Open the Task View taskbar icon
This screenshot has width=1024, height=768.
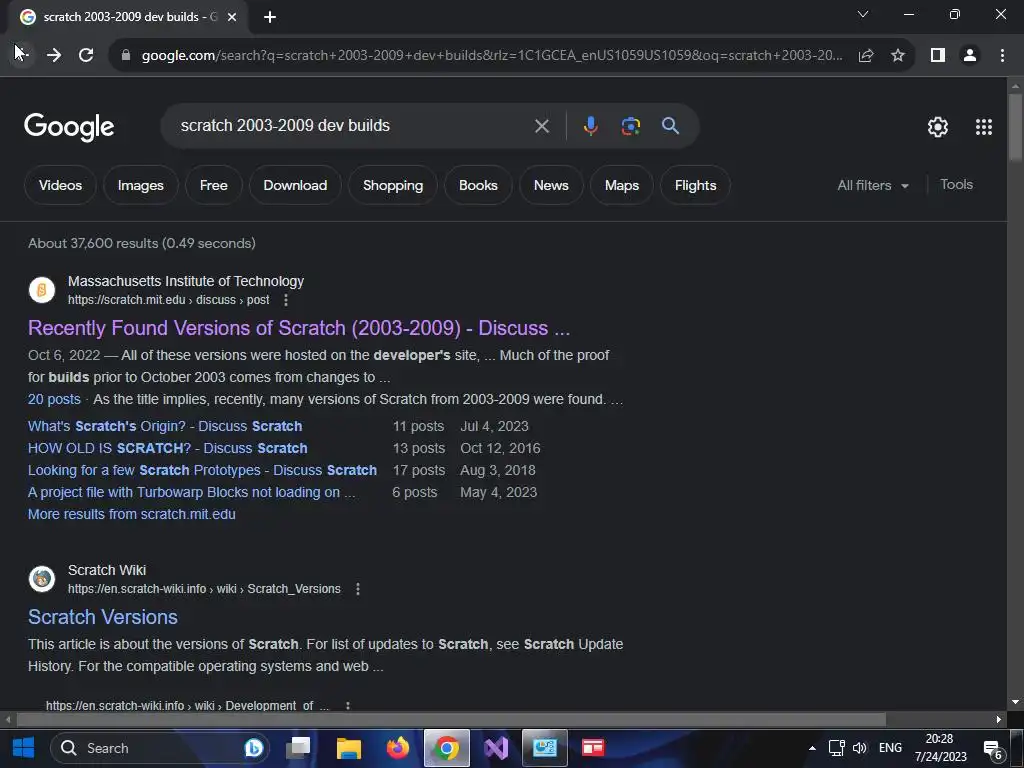click(x=298, y=748)
